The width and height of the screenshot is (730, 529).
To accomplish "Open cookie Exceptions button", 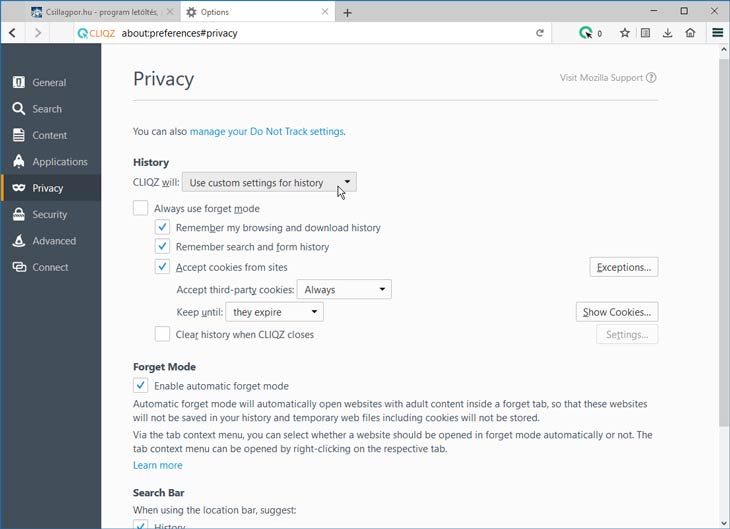I will pyautogui.click(x=624, y=267).
